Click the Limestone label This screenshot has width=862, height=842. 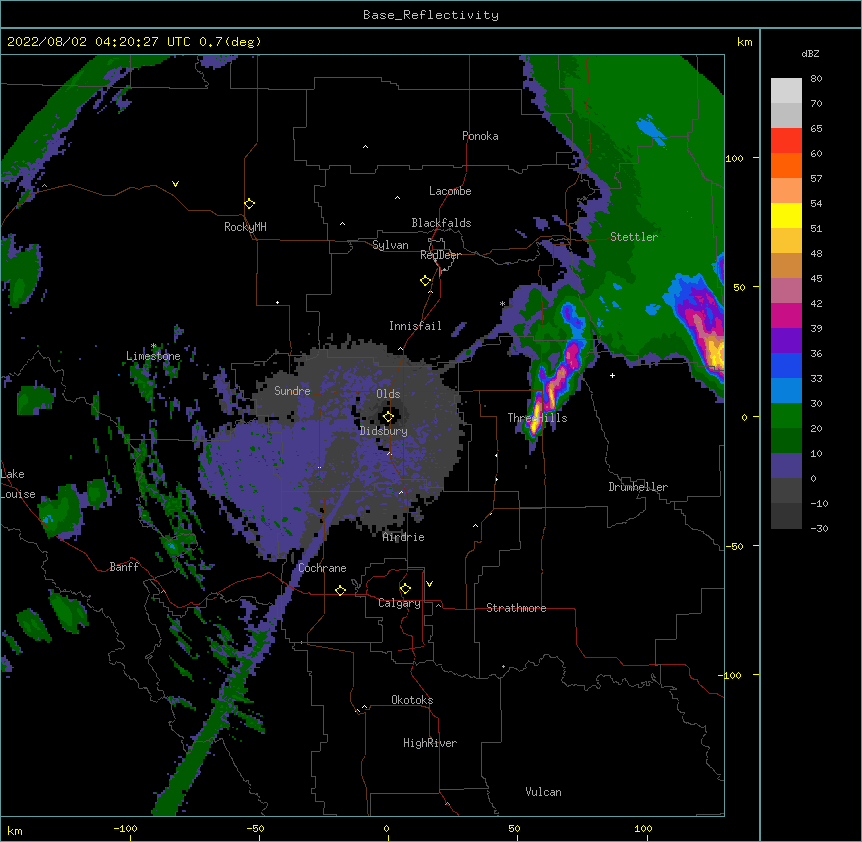click(x=153, y=356)
